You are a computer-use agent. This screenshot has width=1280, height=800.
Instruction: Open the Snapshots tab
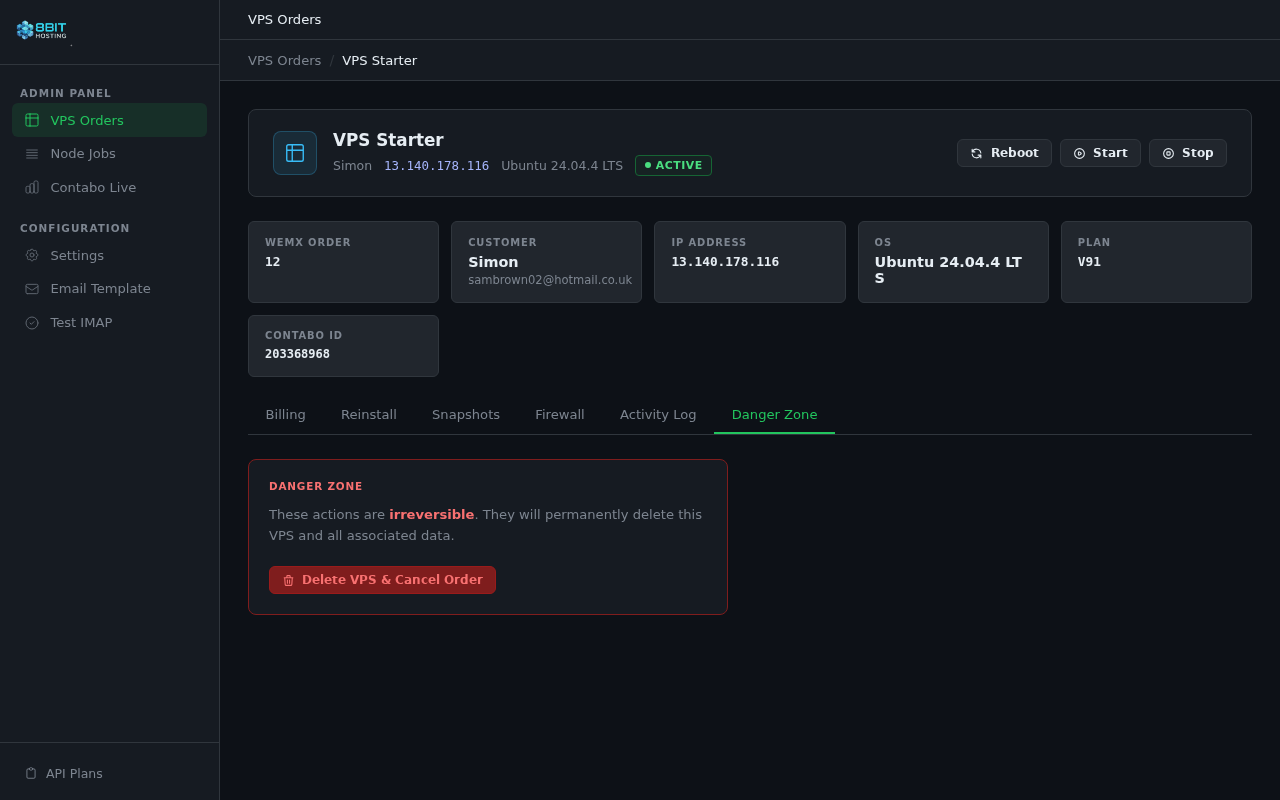[466, 414]
